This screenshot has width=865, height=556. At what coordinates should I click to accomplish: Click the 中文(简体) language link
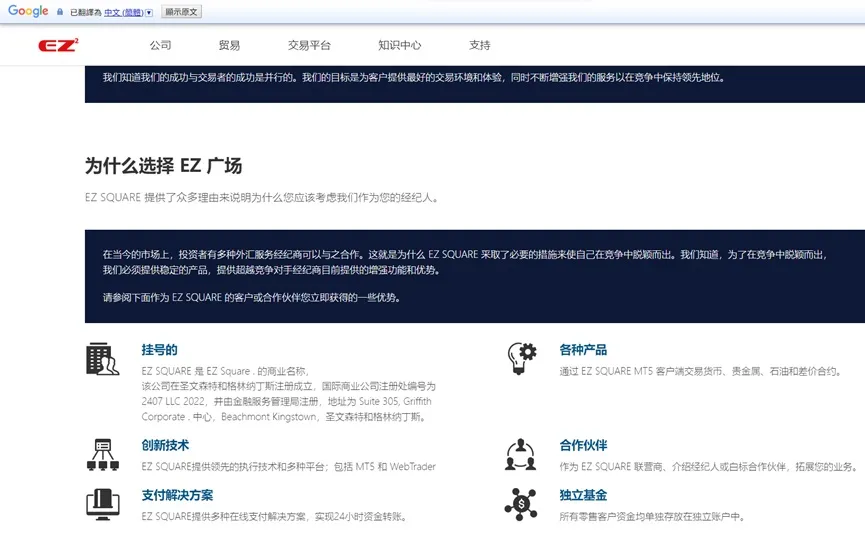click(x=124, y=12)
